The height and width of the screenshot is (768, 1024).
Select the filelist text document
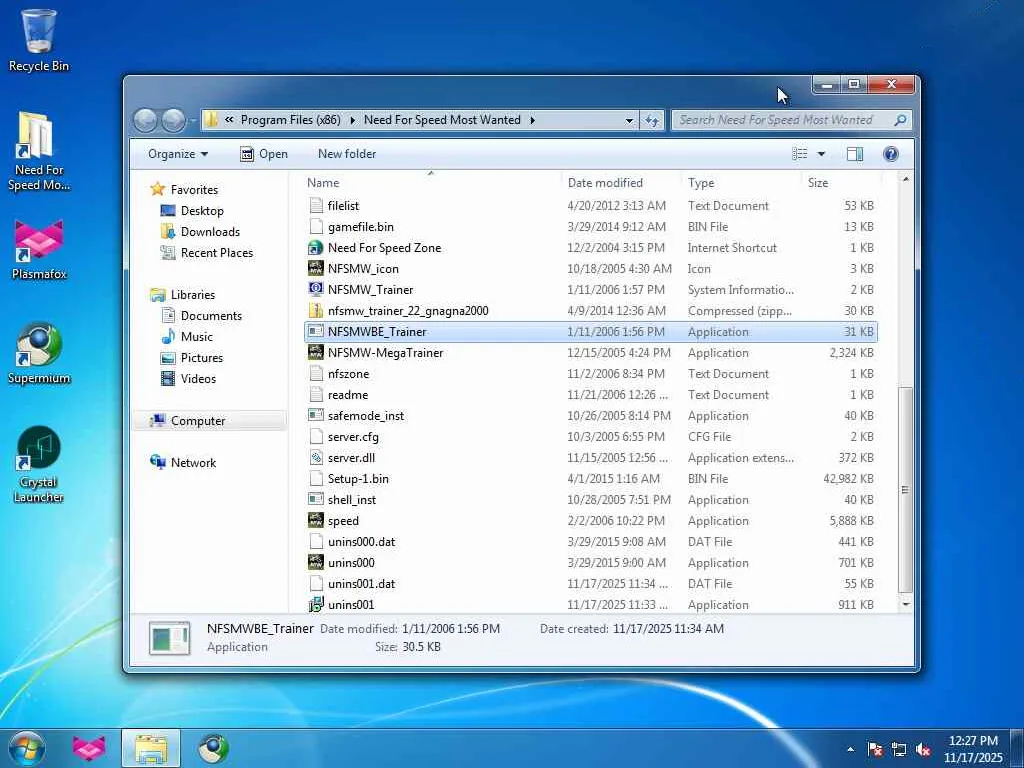click(x=591, y=206)
